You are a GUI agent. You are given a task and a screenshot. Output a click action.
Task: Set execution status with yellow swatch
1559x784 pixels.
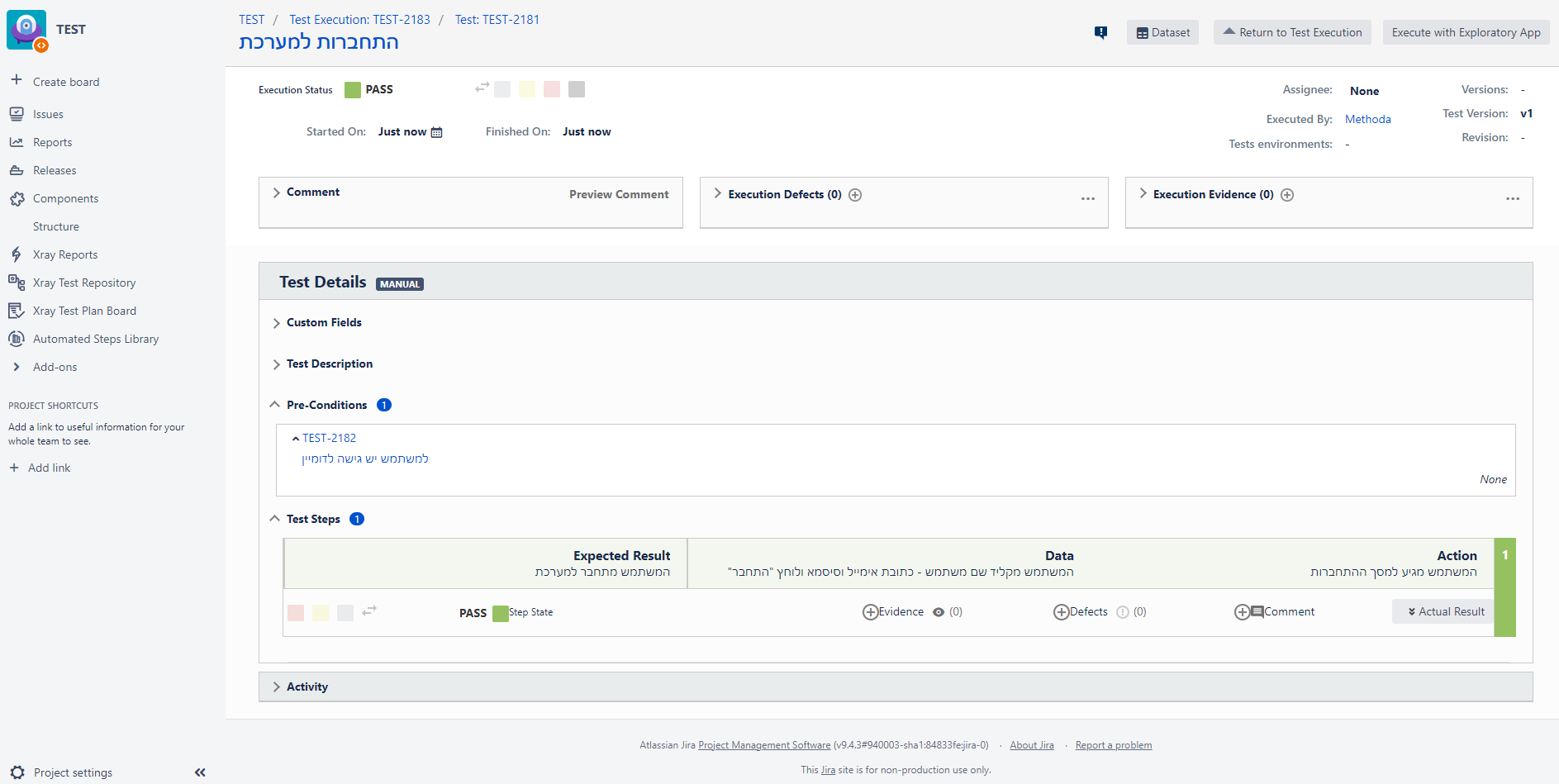click(x=527, y=89)
